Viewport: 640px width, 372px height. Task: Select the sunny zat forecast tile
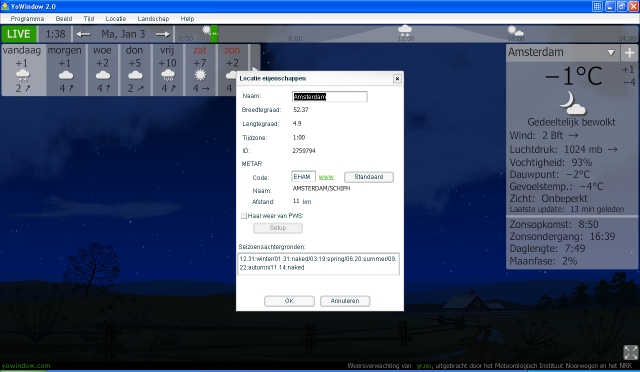click(200, 70)
